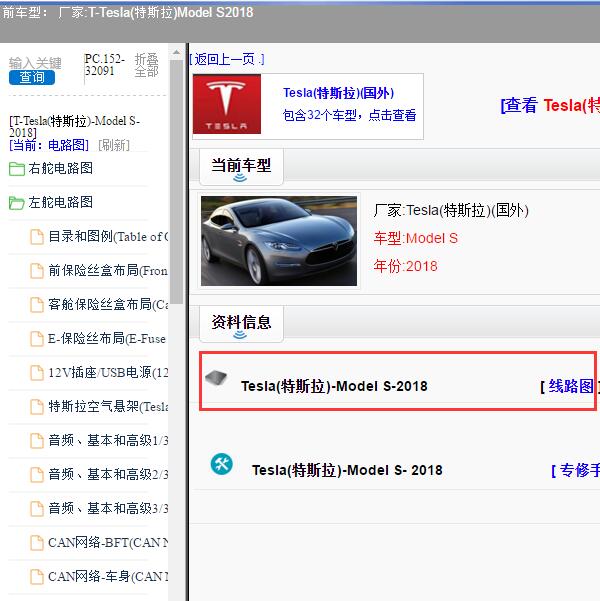Viewport: 600px width, 601px height.
Task: Click the 车型:Model S text
Action: pos(416,238)
